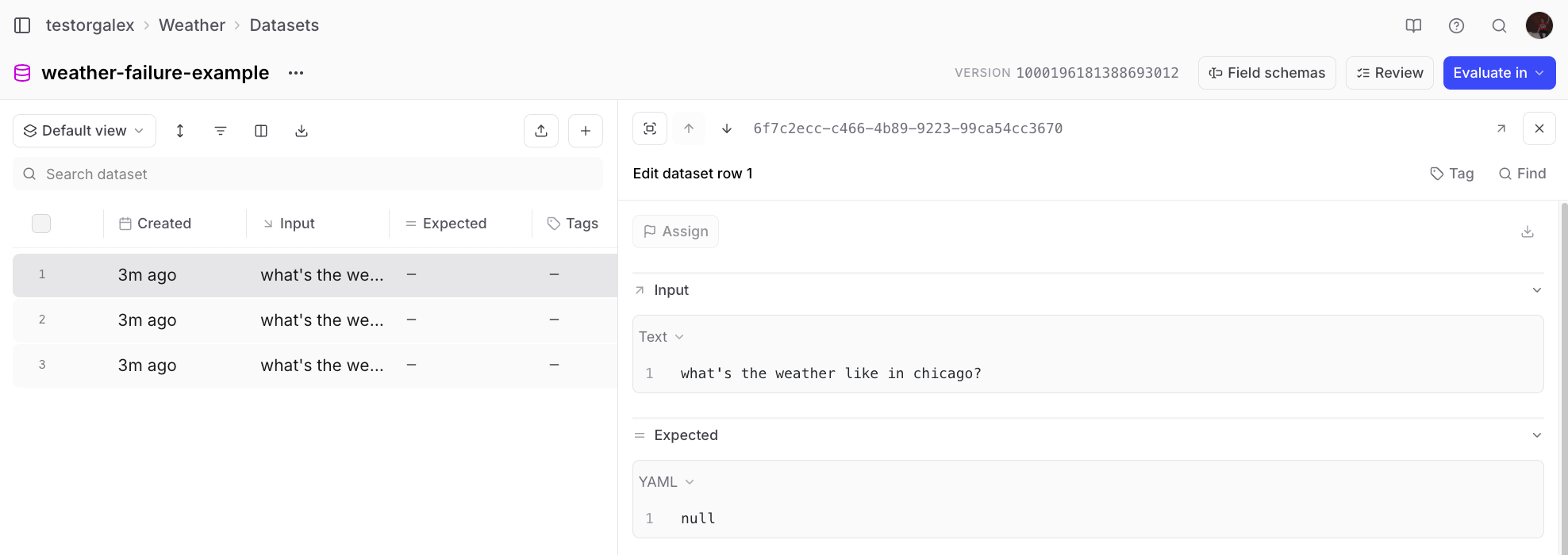Toggle fullscreen row view icon
This screenshot has height=555, width=1568.
point(650,128)
